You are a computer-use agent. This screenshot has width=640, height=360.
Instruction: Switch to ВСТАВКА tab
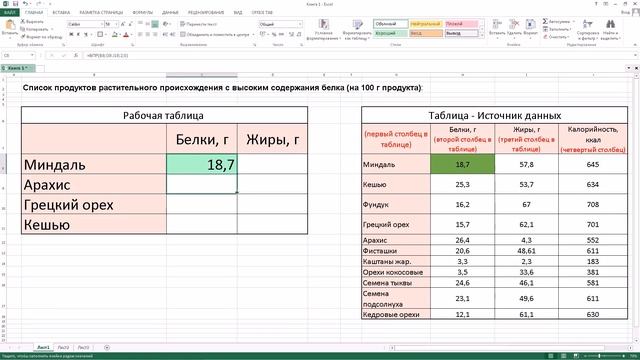pyautogui.click(x=61, y=12)
